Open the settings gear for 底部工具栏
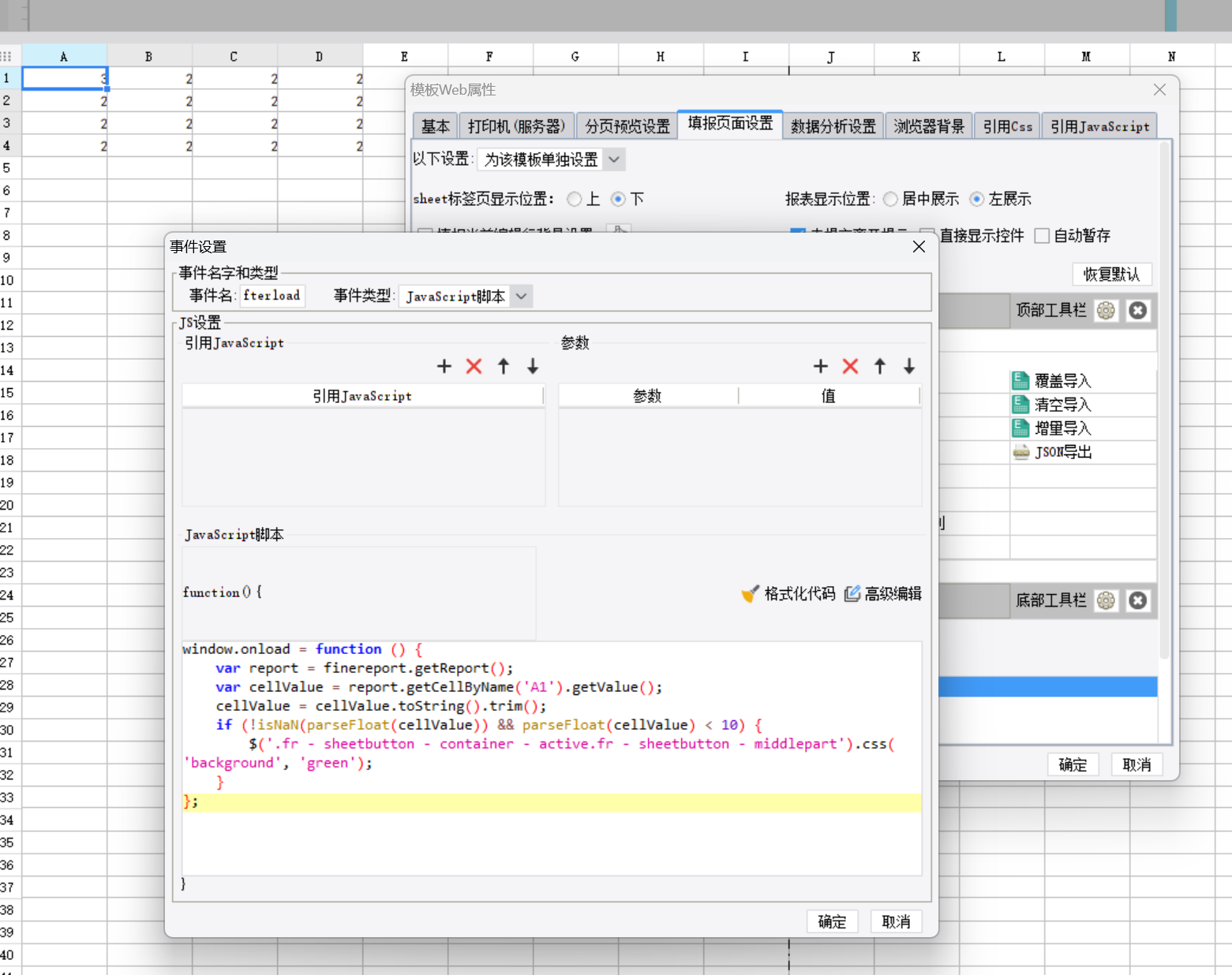The image size is (1232, 975). tap(1107, 601)
